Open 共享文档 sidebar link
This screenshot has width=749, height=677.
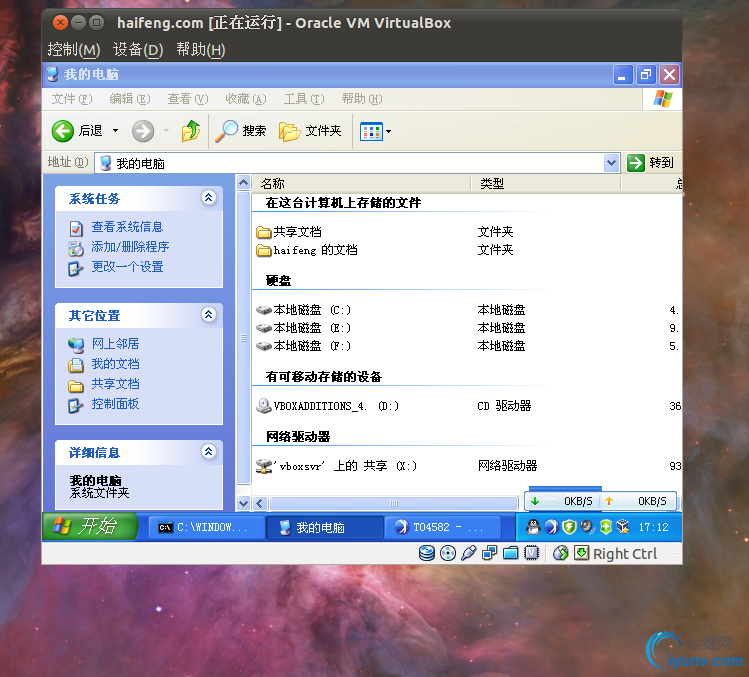point(115,384)
